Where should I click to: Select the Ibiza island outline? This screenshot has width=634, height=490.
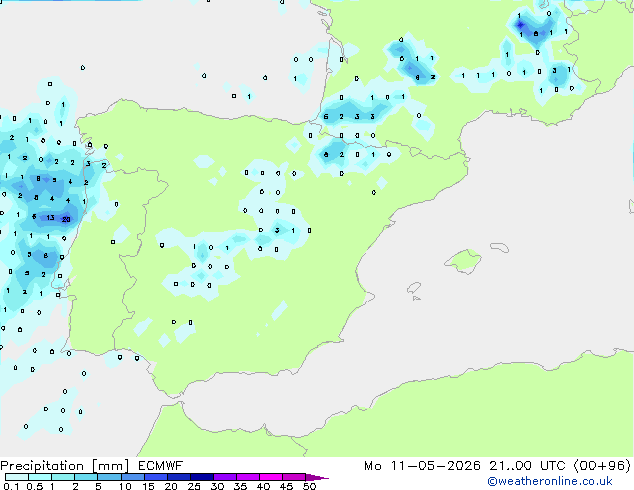tap(414, 288)
